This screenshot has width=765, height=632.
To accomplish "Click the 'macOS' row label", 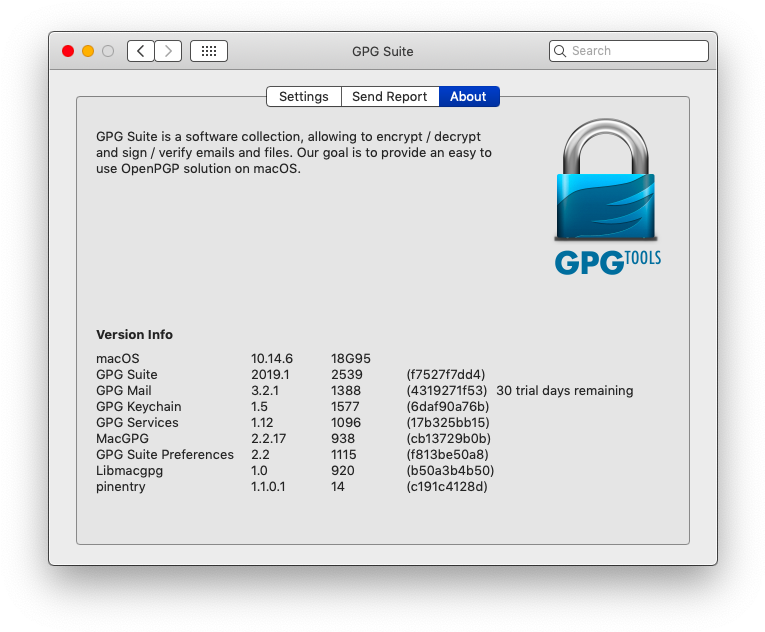I will [x=118, y=358].
